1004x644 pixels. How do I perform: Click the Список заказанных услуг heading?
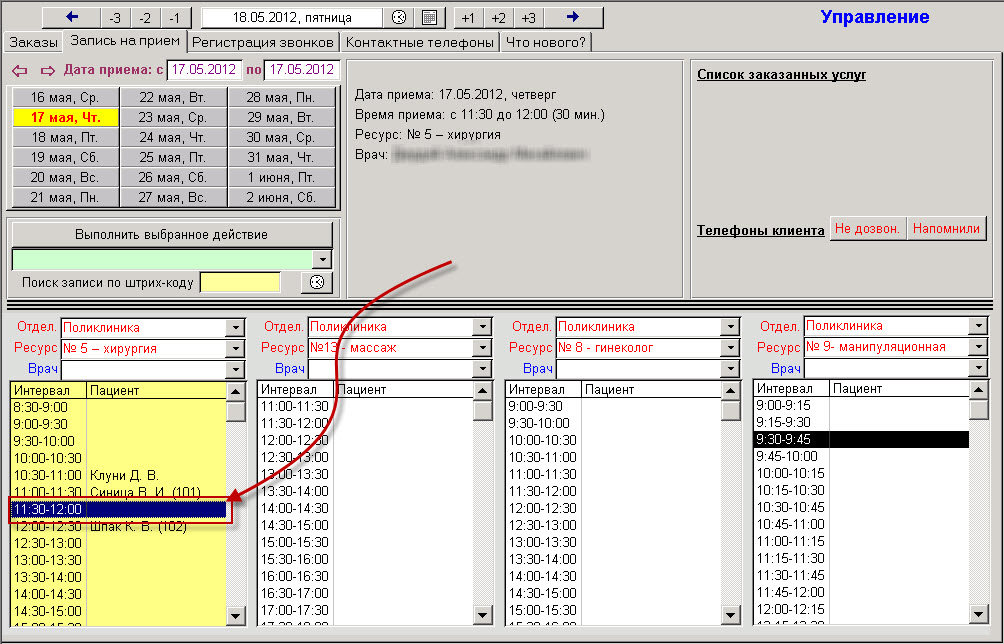pos(781,75)
